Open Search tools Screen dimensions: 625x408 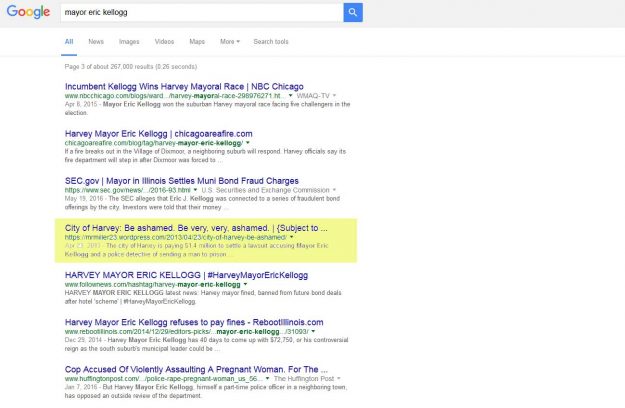[x=271, y=41]
